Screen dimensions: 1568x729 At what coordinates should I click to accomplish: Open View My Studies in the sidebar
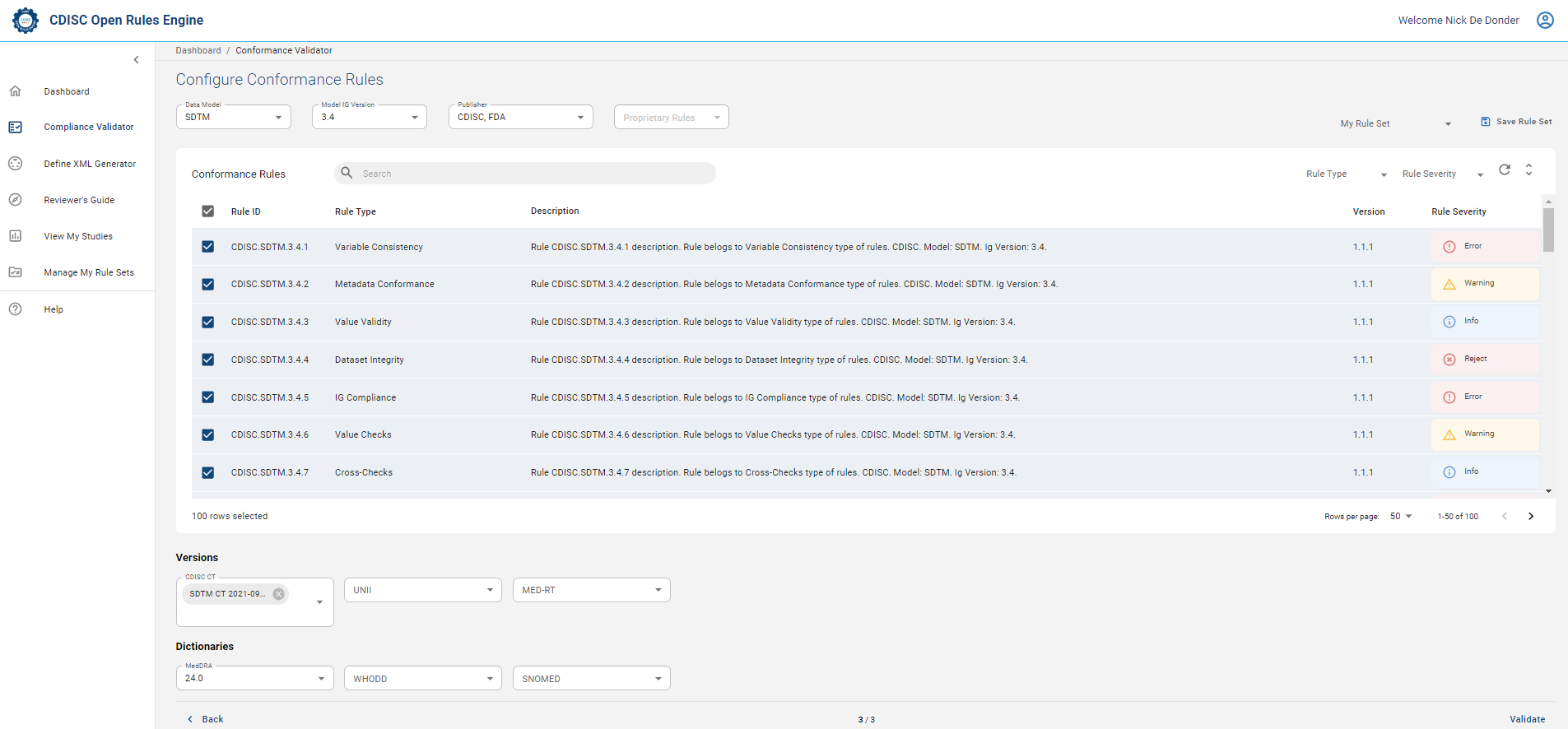(78, 236)
